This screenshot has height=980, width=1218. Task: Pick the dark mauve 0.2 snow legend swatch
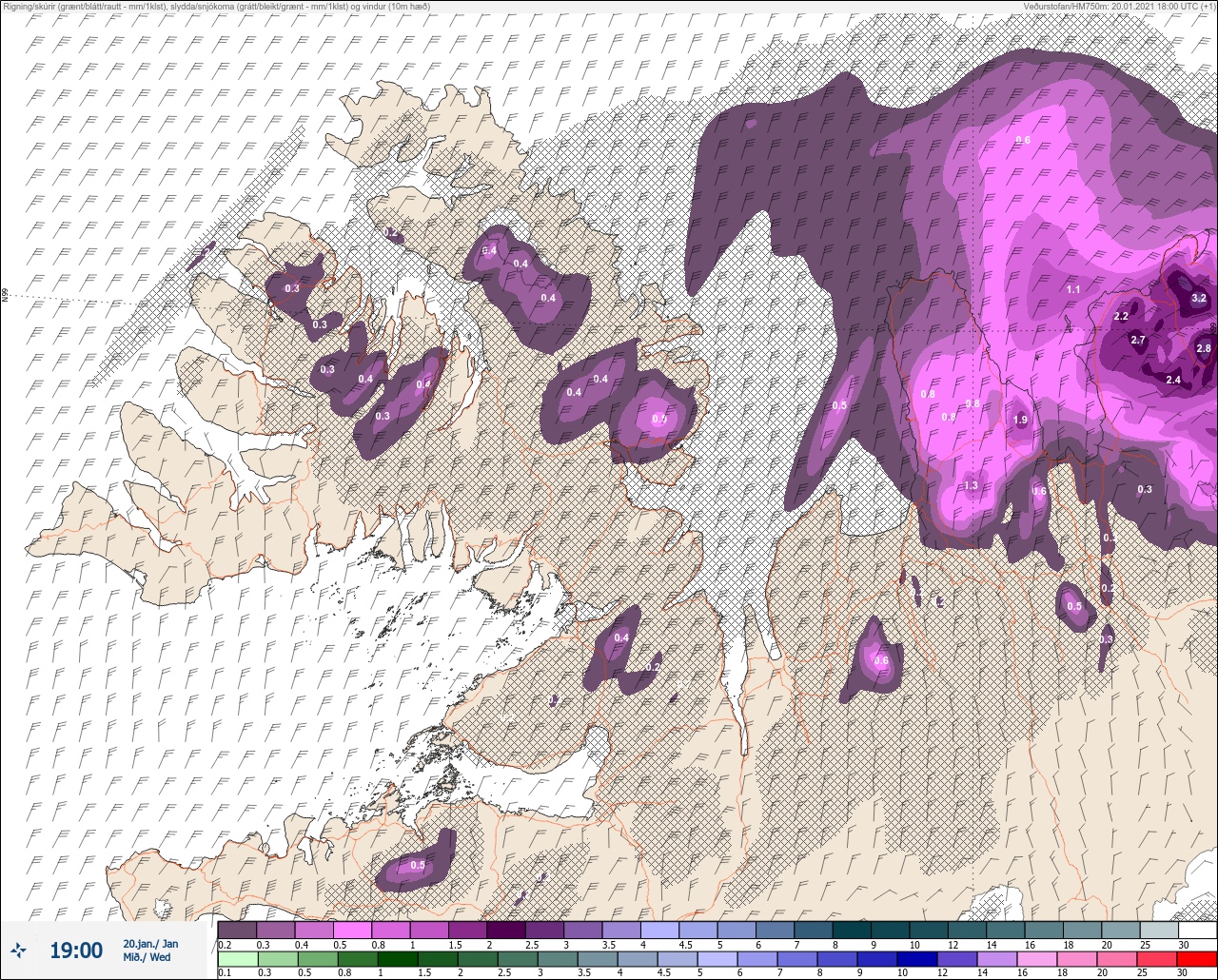237,930
